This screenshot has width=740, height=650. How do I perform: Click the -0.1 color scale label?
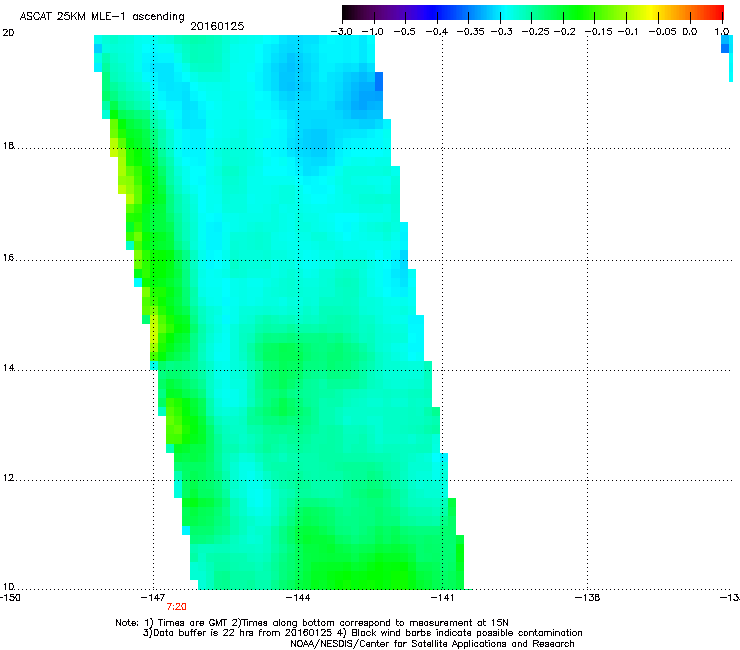(628, 32)
